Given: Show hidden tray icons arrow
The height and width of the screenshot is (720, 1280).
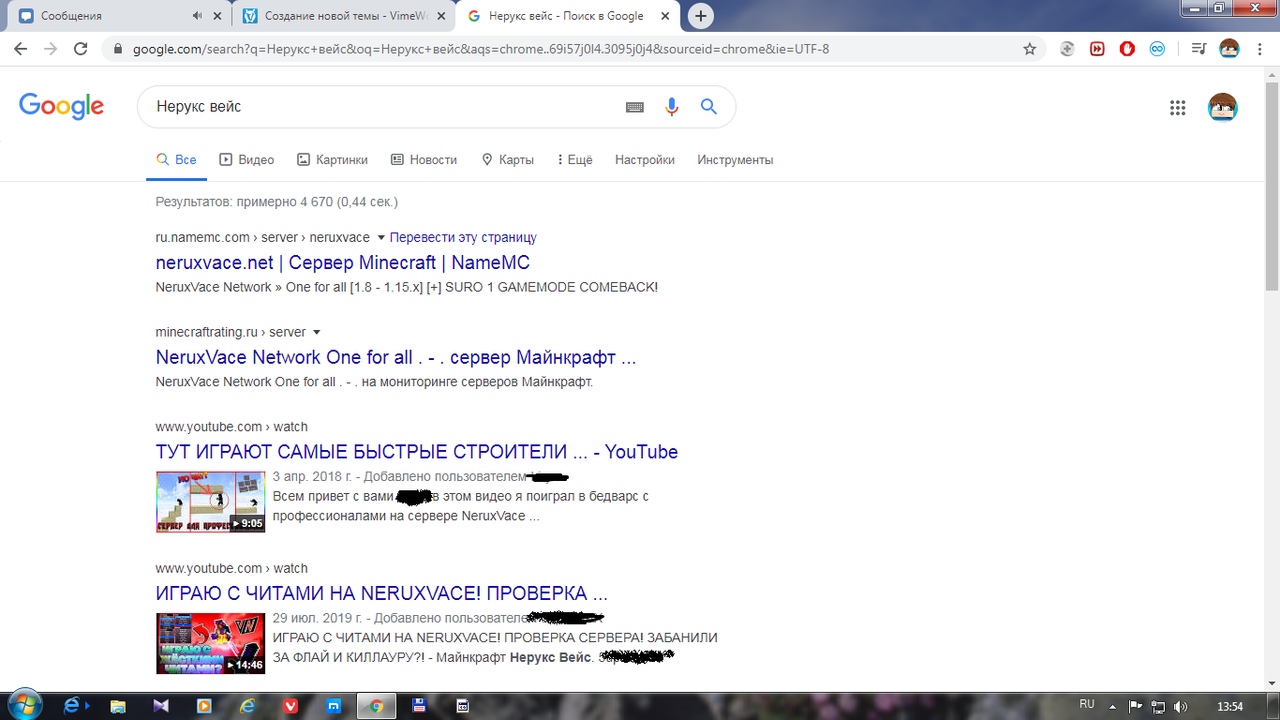Looking at the screenshot, I should [x=1112, y=706].
